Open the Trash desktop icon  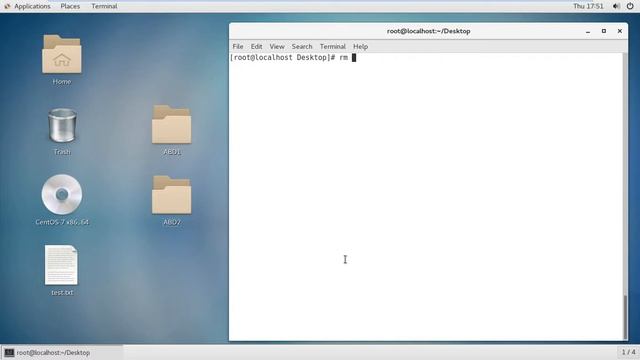tap(62, 125)
